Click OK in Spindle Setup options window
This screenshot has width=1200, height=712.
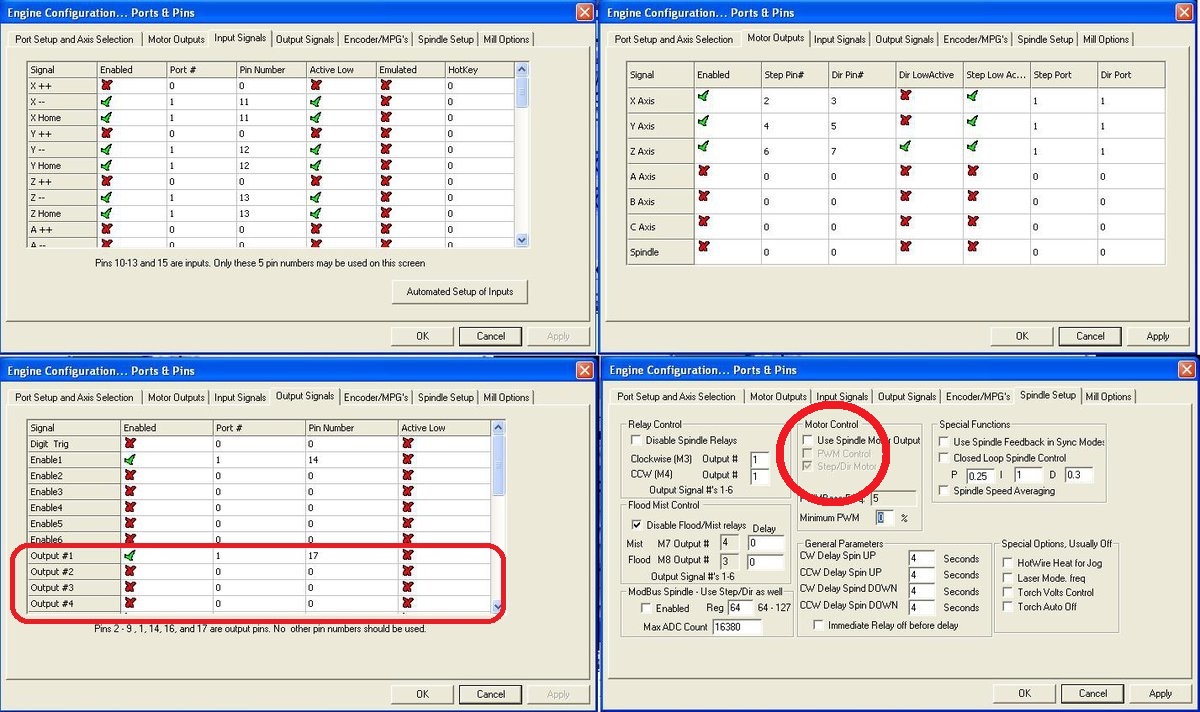click(x=1023, y=693)
